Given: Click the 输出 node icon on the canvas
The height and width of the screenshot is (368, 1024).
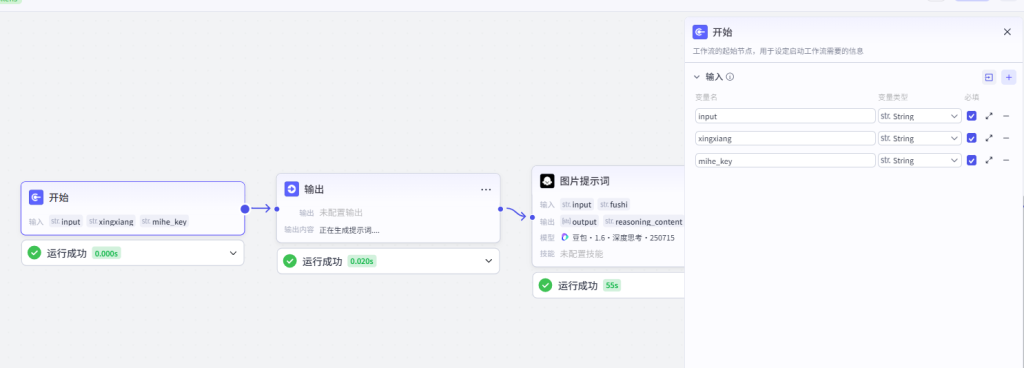Looking at the screenshot, I should click(292, 189).
